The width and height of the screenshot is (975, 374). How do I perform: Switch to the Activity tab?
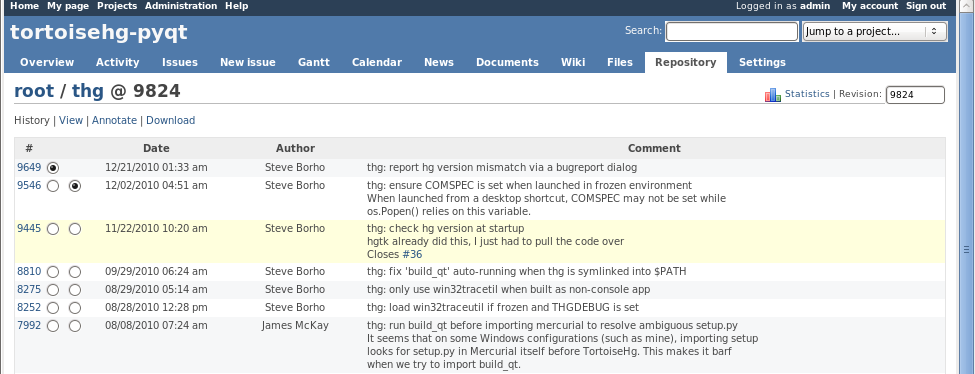[x=118, y=62]
